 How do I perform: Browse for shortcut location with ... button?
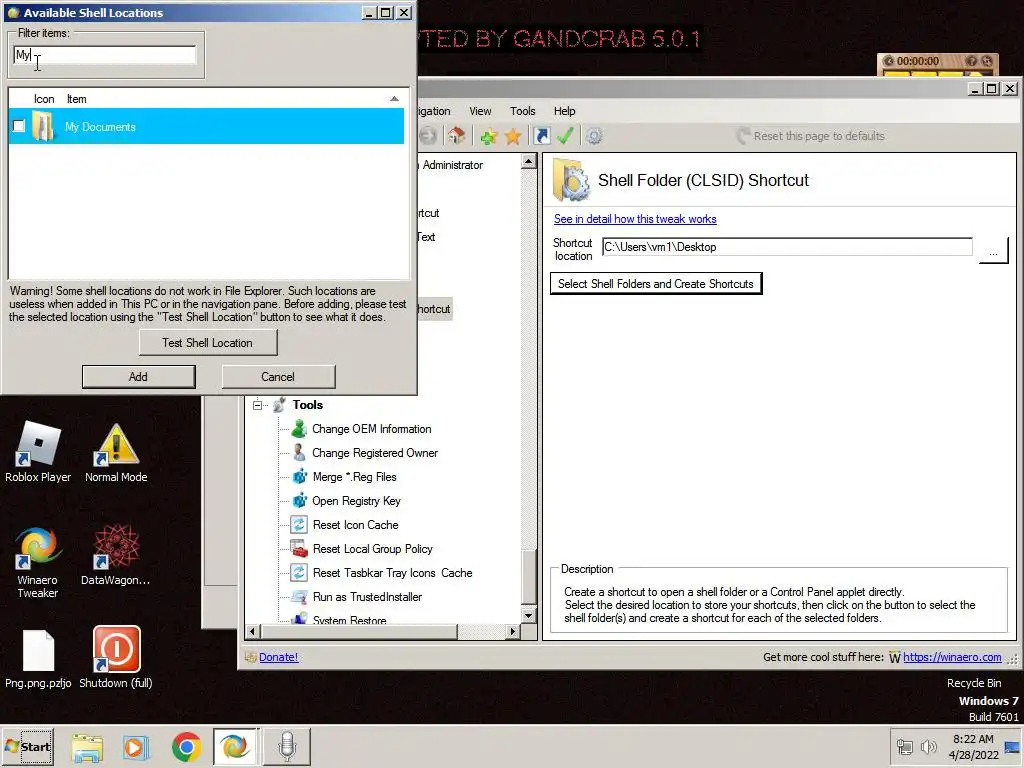point(993,250)
